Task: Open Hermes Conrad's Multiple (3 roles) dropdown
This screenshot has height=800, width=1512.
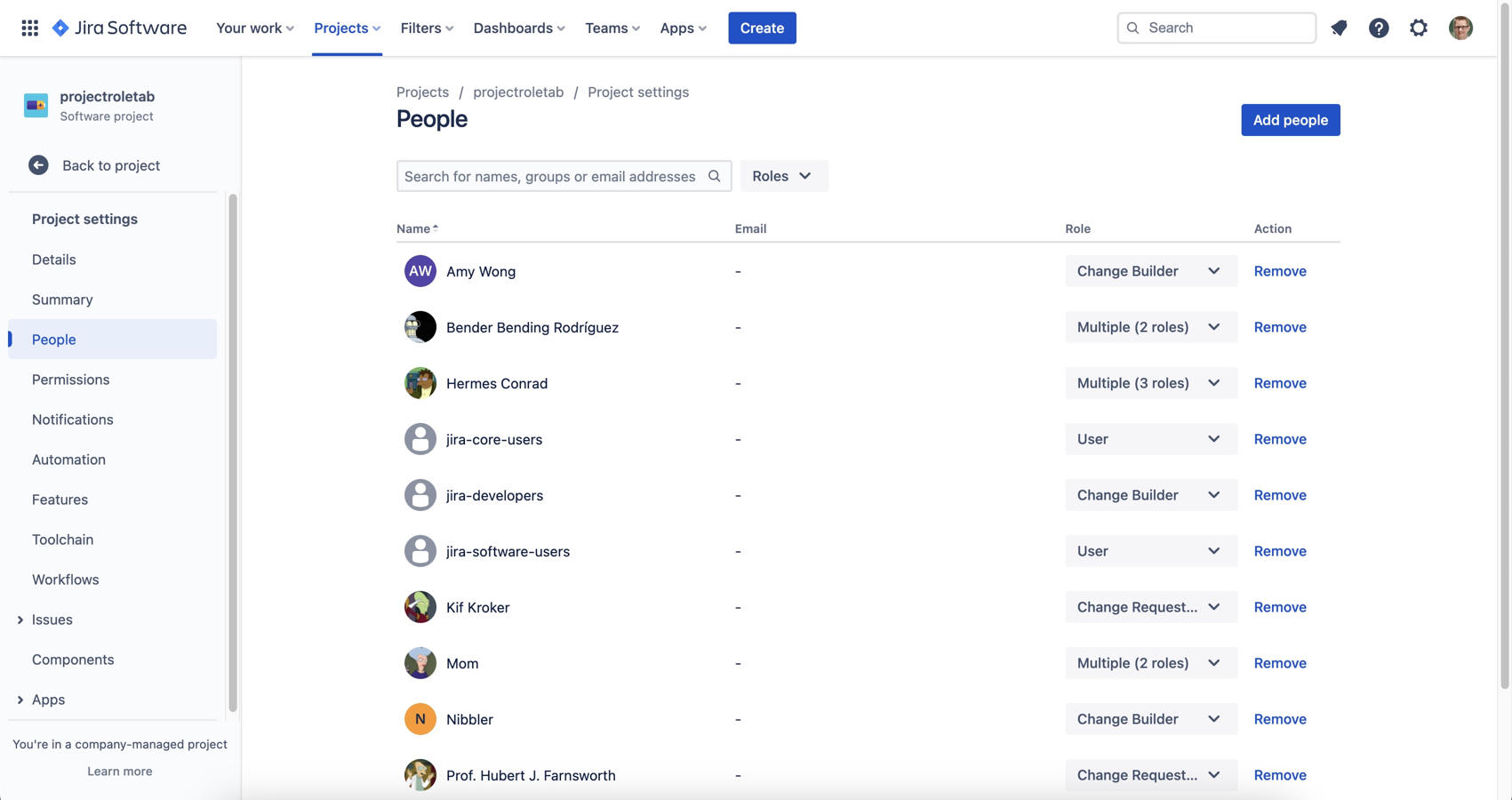Action: pyautogui.click(x=1151, y=383)
